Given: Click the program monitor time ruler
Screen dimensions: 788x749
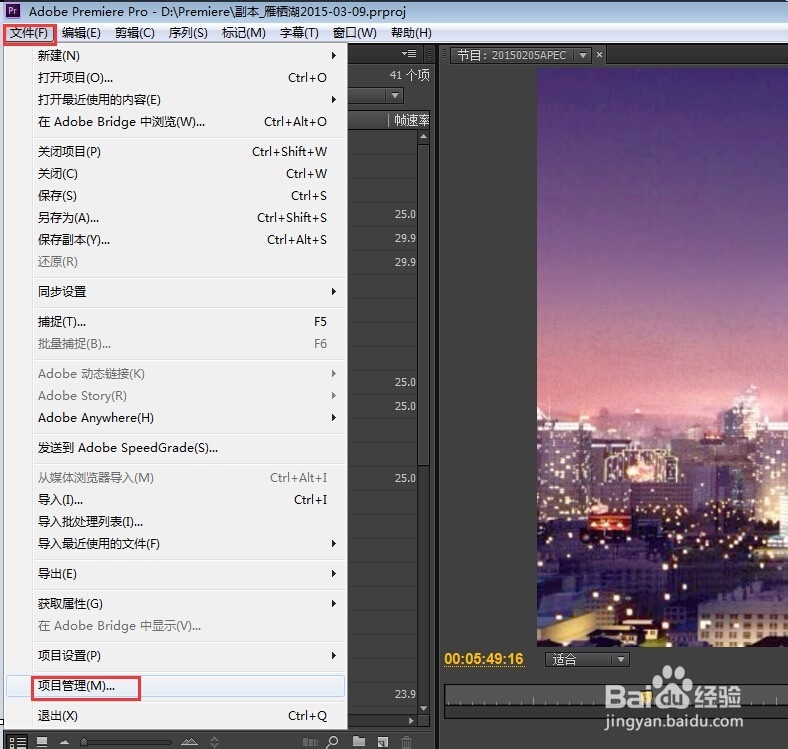Looking at the screenshot, I should [x=616, y=696].
